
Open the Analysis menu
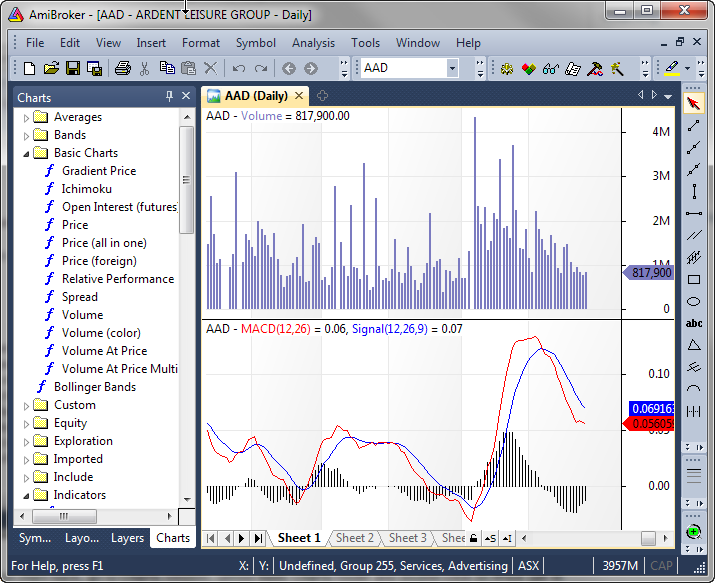tap(313, 43)
